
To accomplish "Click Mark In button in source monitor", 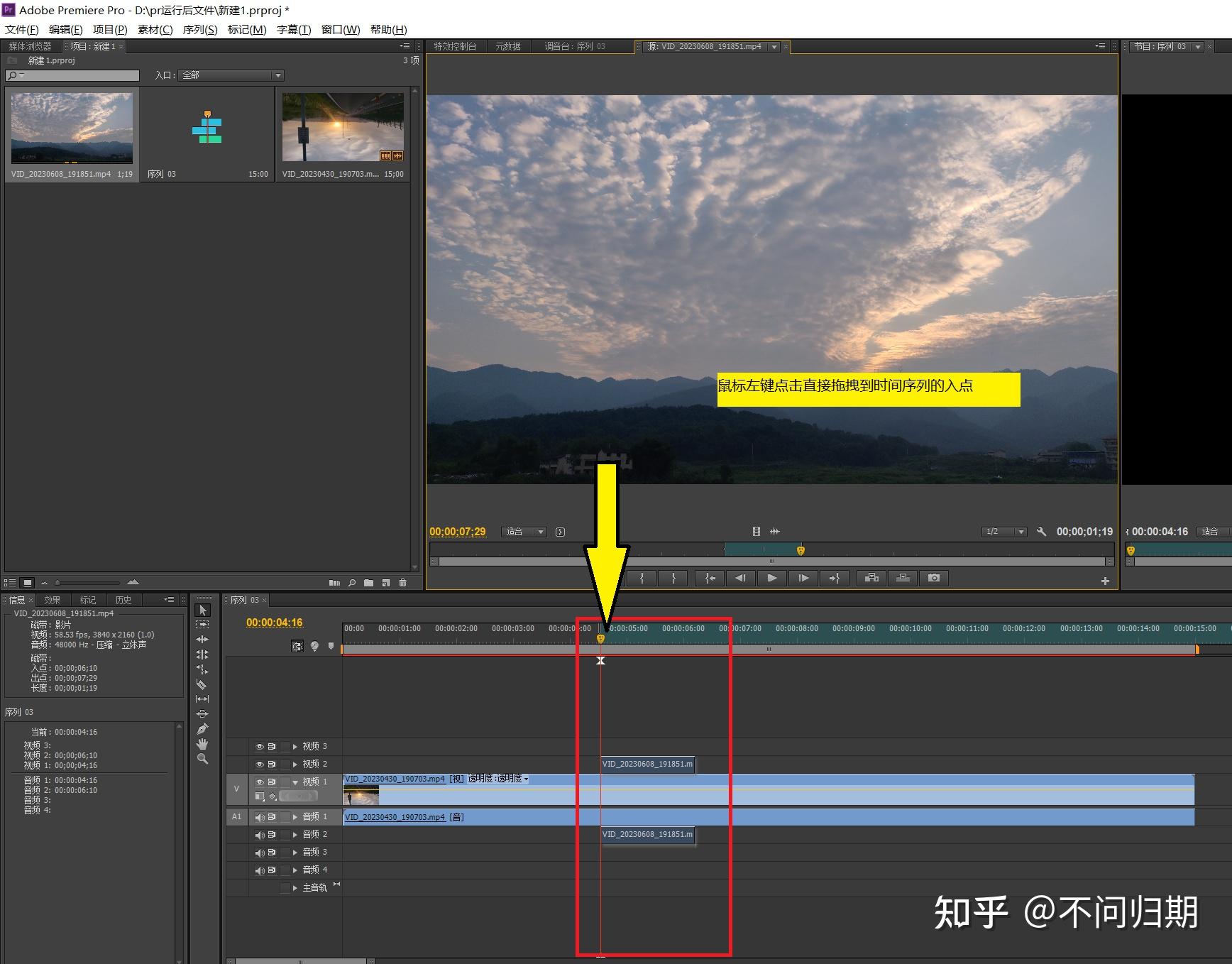I will 642,579.
